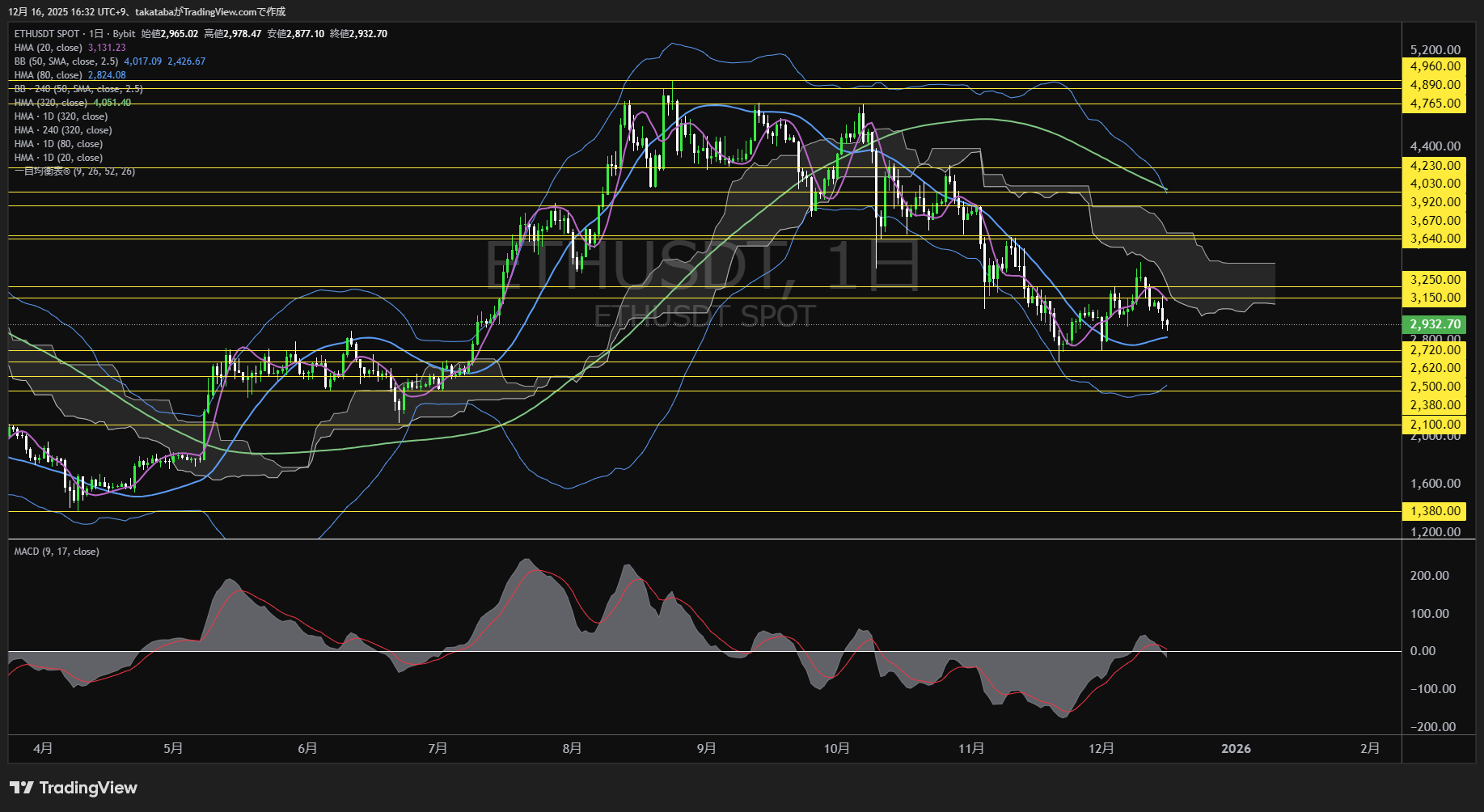Click the yellow 2,100.00 price level label
Image resolution: width=1484 pixels, height=812 pixels.
(1433, 425)
